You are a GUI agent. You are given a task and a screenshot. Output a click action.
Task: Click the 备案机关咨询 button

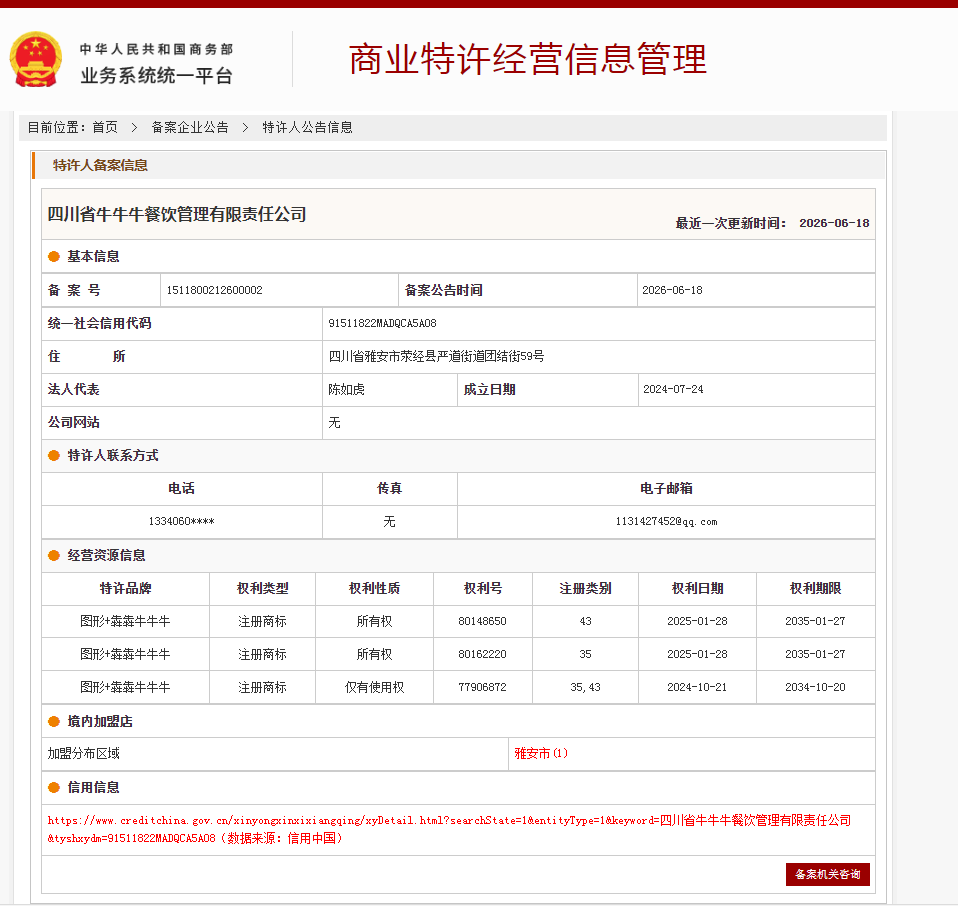(827, 874)
